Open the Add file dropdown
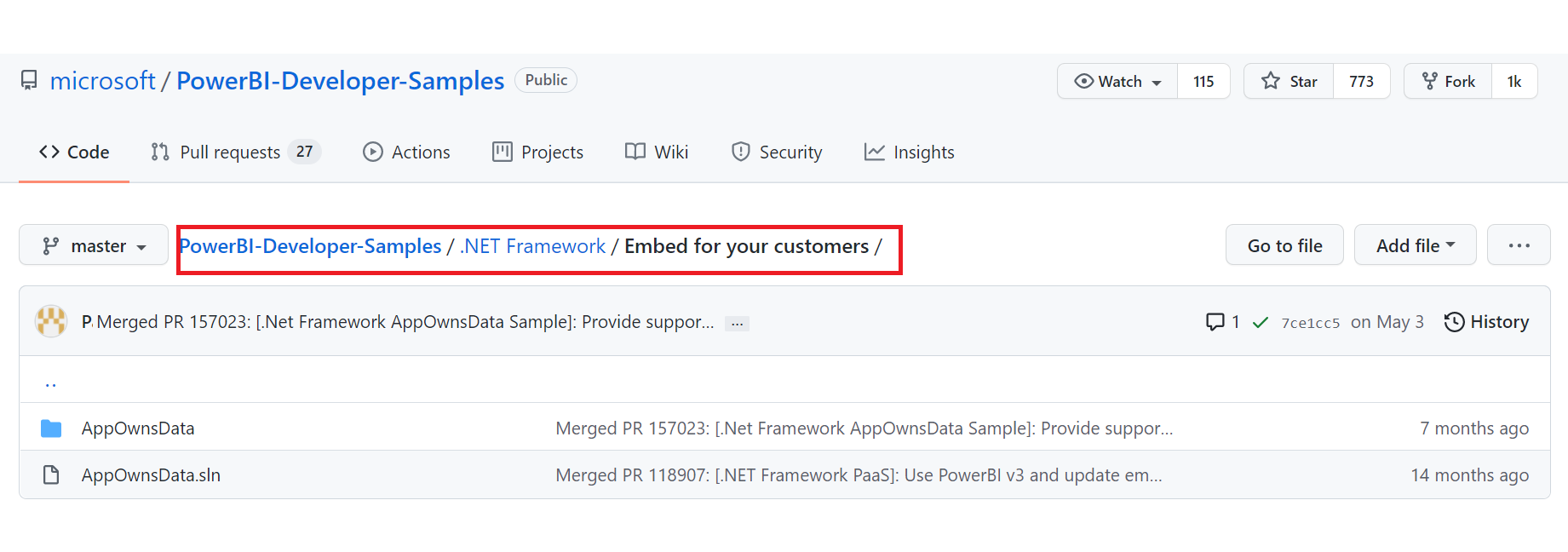This screenshot has height=552, width=1568. pos(1415,246)
